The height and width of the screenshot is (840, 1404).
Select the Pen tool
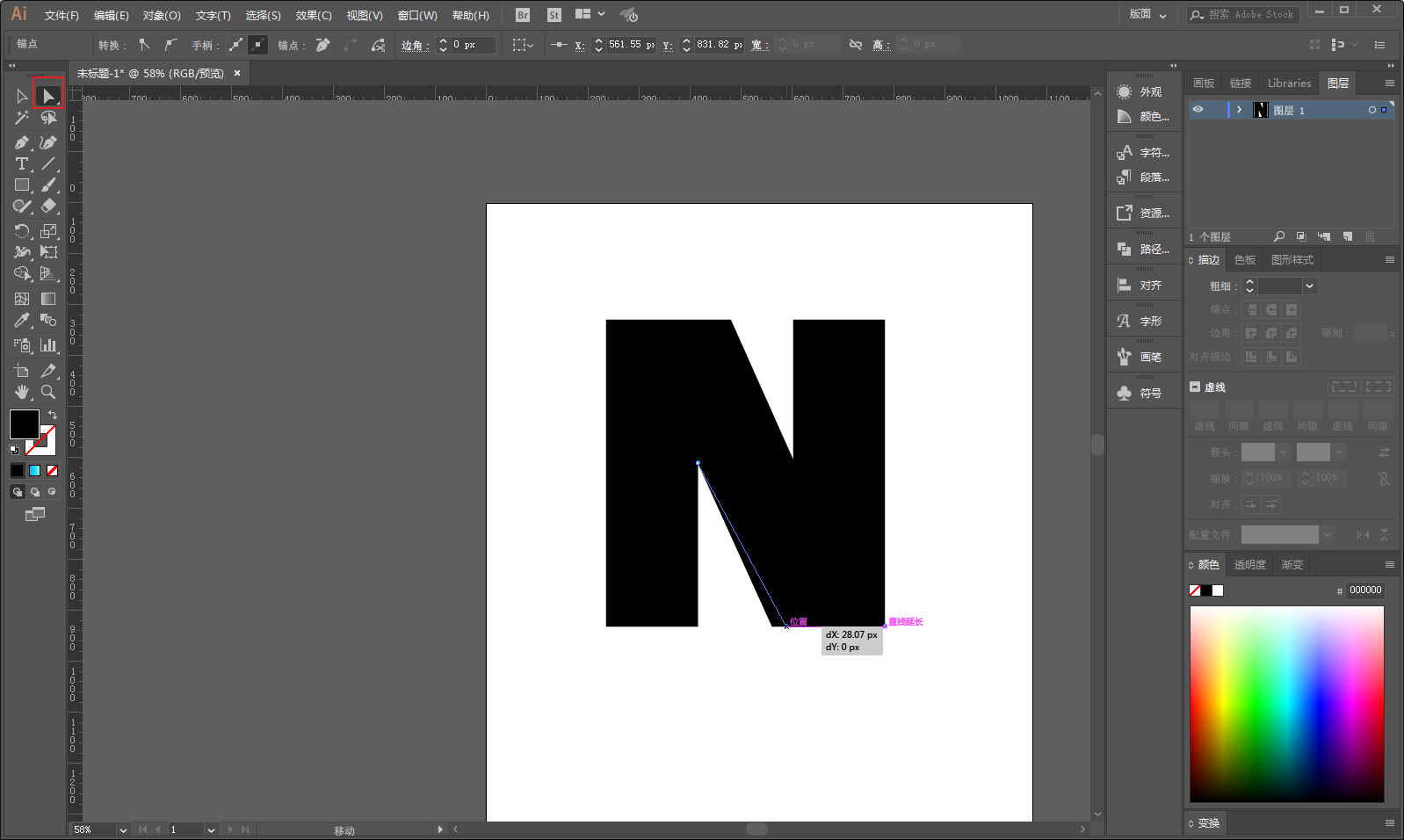coord(22,142)
